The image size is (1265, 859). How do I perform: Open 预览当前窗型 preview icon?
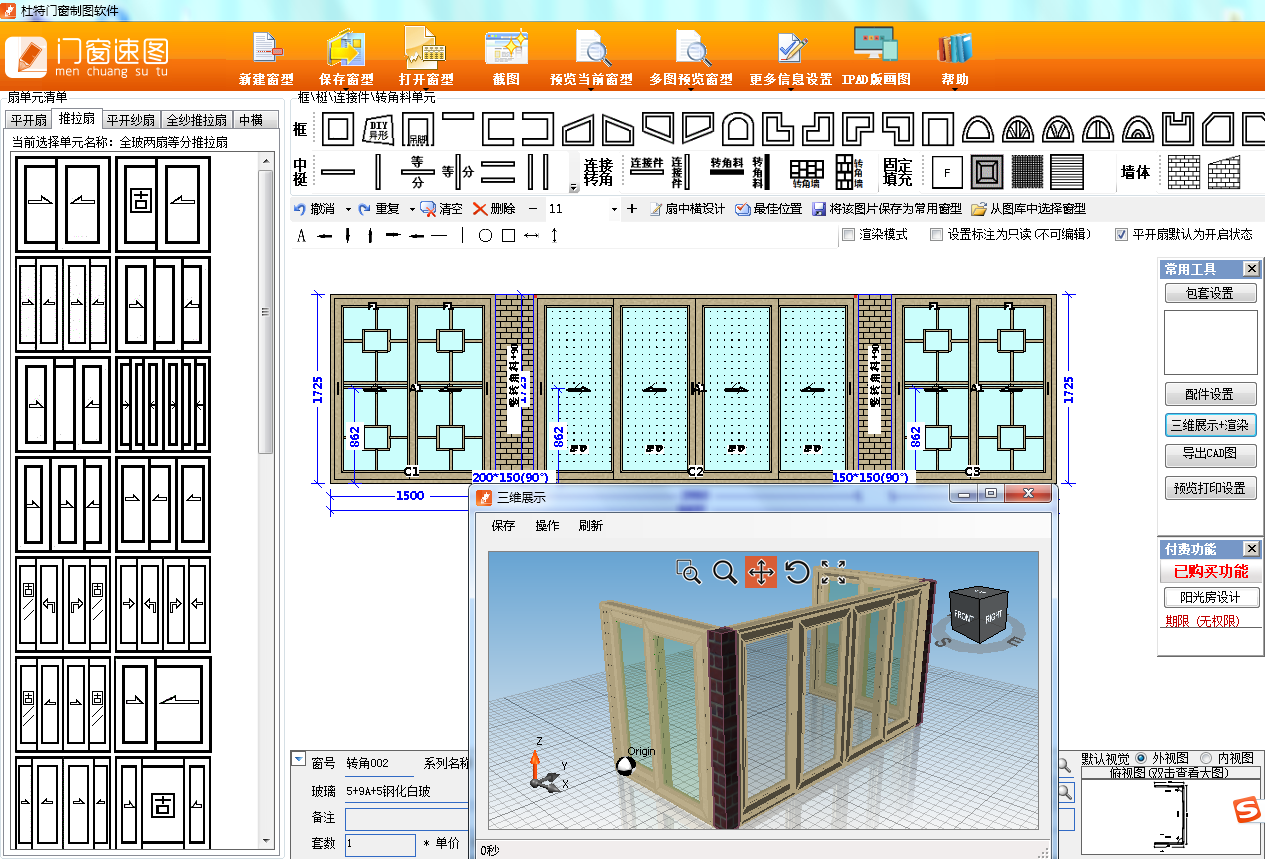[x=592, y=48]
